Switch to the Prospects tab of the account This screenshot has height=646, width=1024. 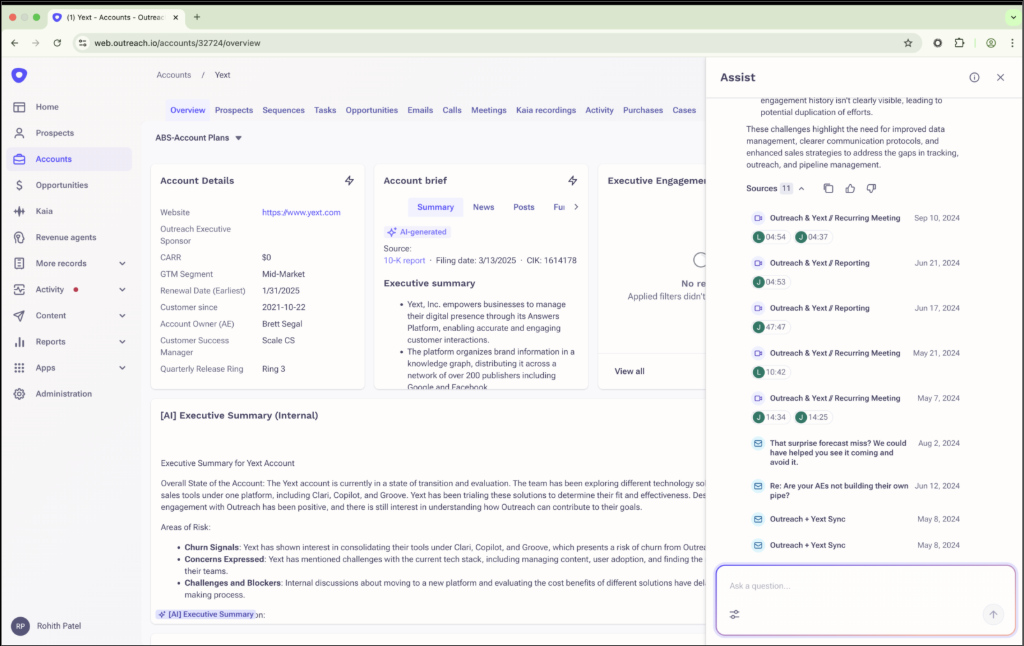[234, 110]
